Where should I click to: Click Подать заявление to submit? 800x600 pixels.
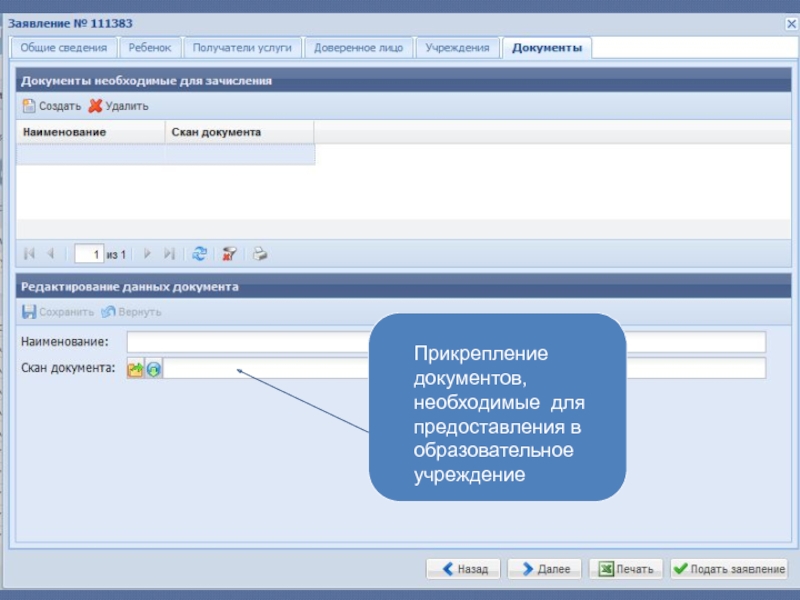coord(729,569)
